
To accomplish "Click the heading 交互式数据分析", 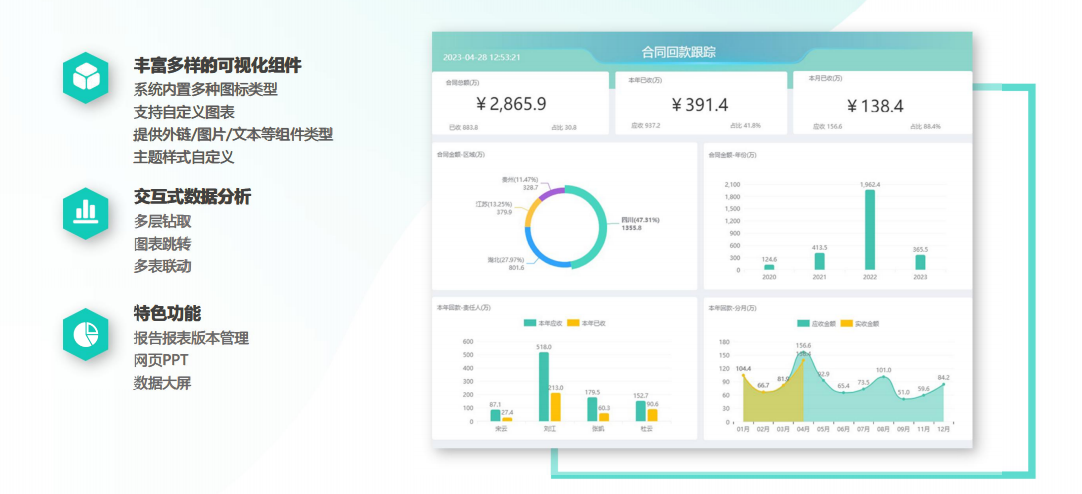I will (192, 197).
